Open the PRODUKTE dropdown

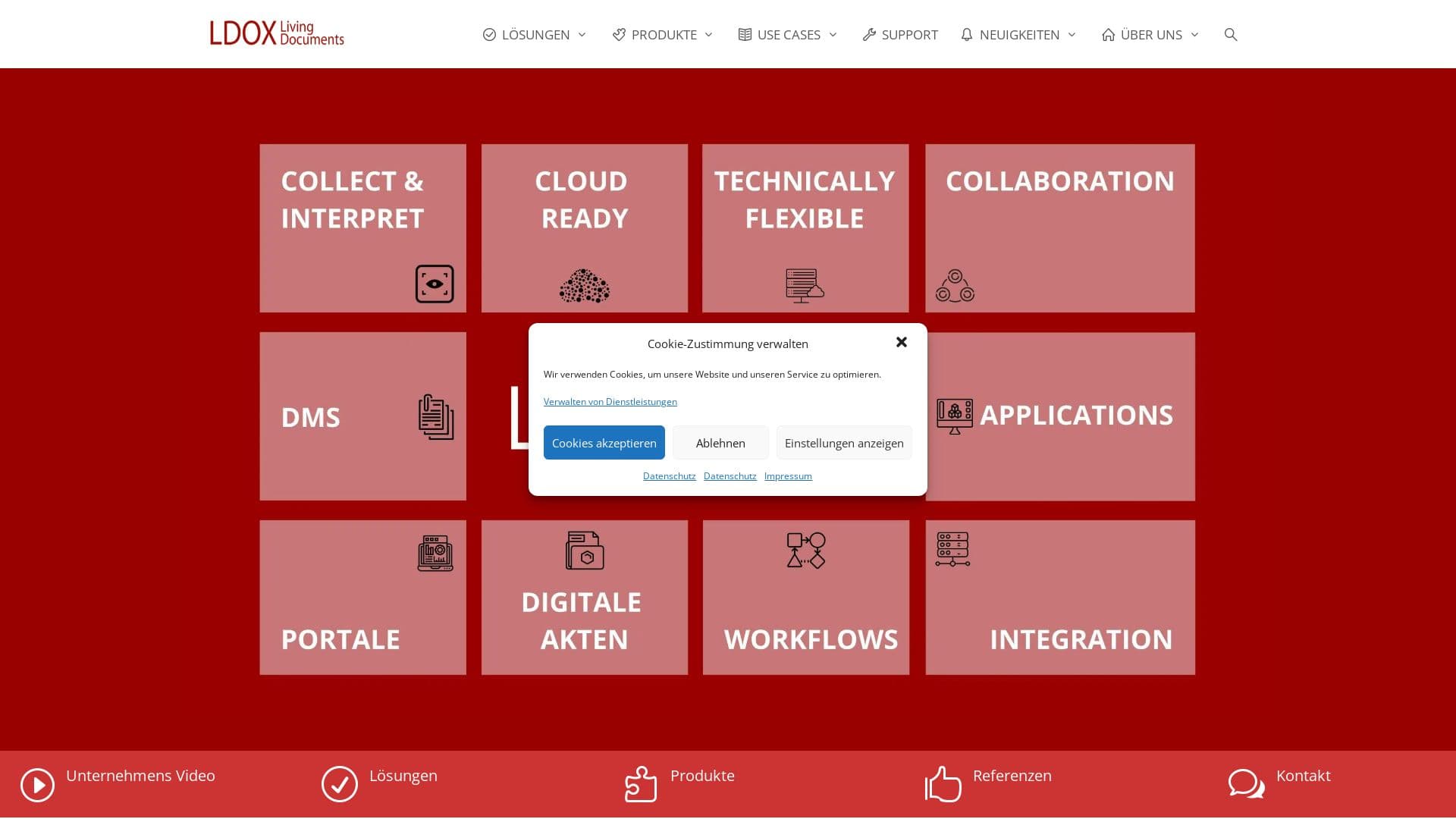[662, 34]
